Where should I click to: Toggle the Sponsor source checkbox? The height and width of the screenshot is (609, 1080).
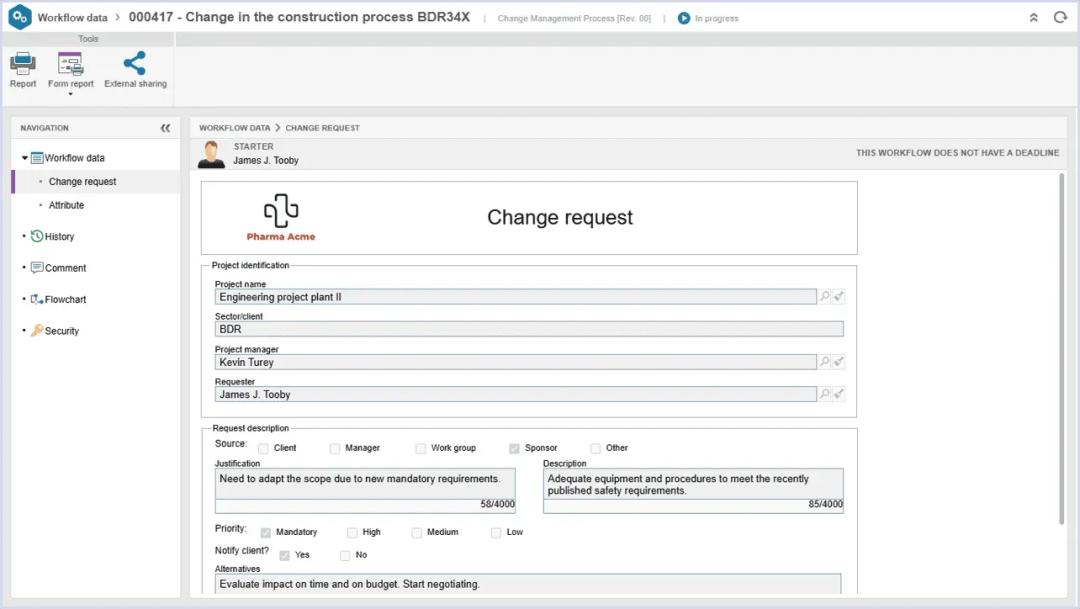[514, 448]
